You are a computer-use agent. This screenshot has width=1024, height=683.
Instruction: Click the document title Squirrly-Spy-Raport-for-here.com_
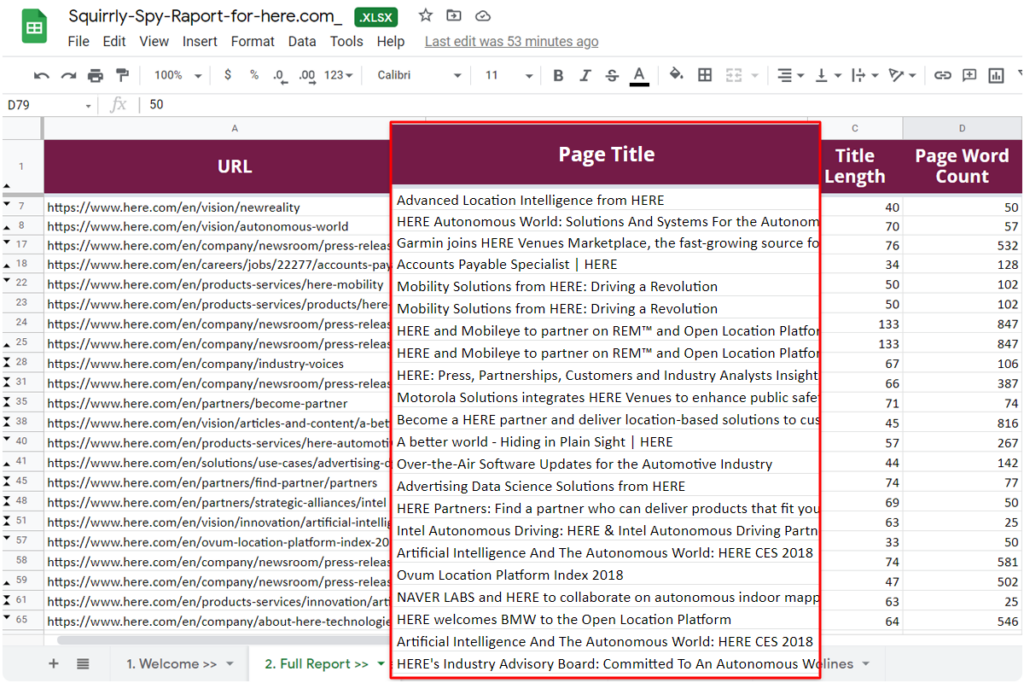[205, 16]
